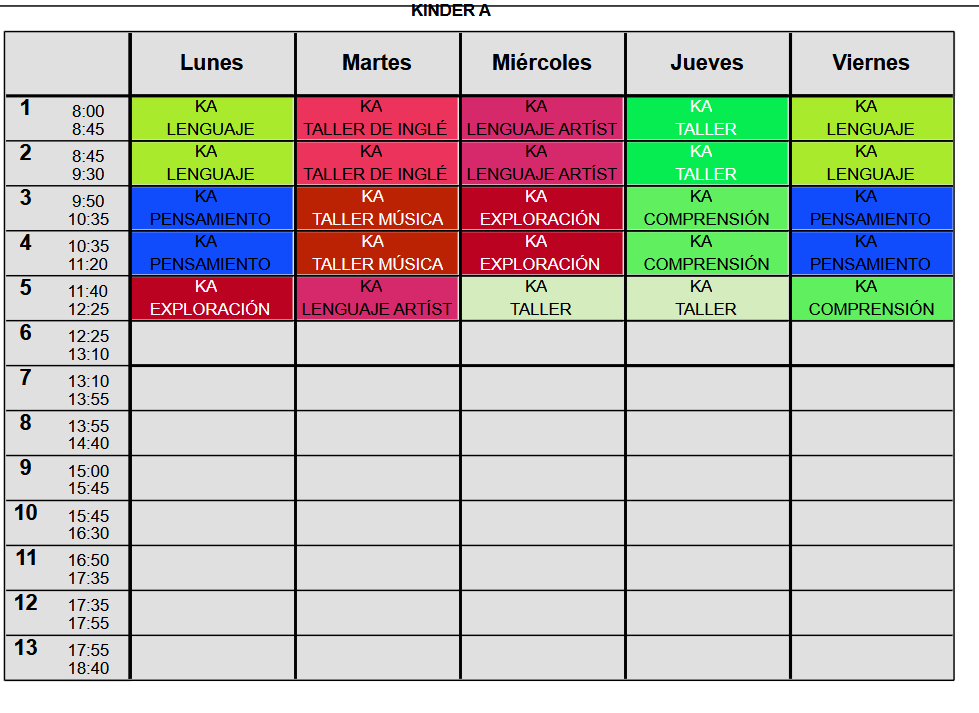Click Martes period 3 TALLER MÚSICA cell
The image size is (979, 713).
(x=377, y=208)
